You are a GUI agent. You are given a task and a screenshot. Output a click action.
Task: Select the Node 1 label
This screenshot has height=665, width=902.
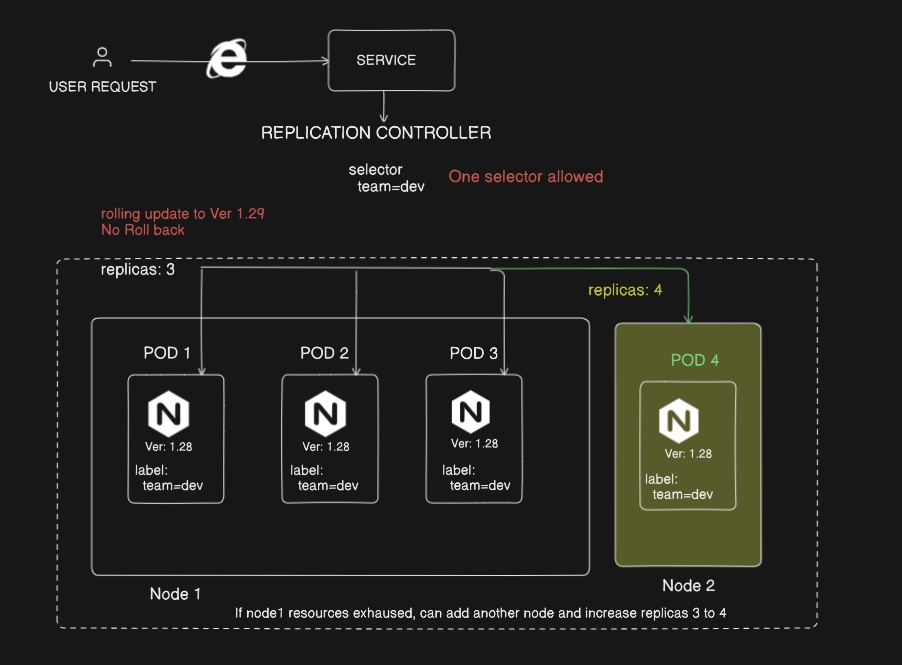point(175,594)
